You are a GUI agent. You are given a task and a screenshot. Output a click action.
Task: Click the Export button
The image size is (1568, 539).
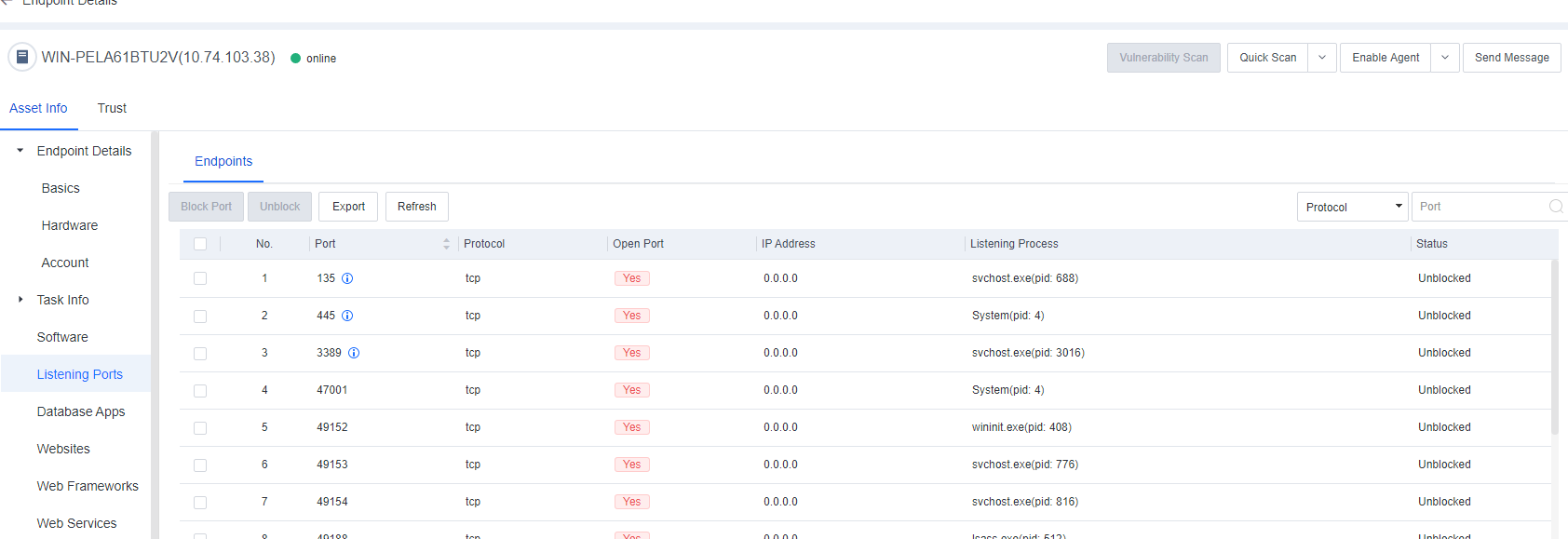(x=349, y=207)
